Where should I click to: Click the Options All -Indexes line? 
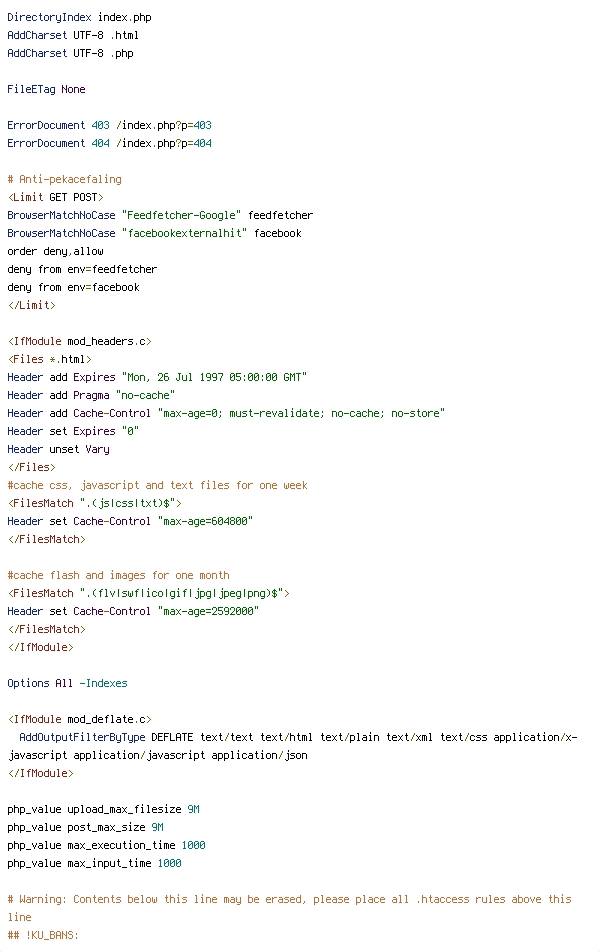click(x=67, y=683)
